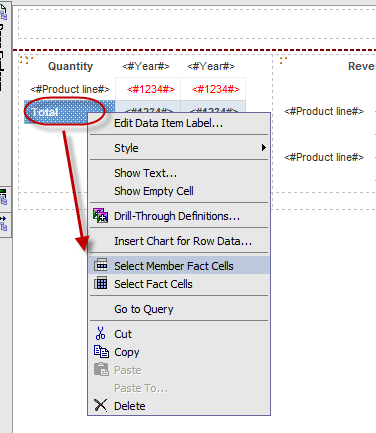This screenshot has width=376, height=433.
Task: Click the greyed Paste To entry
Action: (179, 388)
